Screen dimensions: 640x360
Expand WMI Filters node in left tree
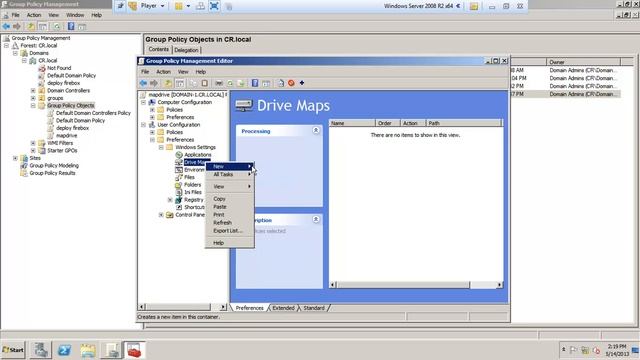(x=33, y=143)
